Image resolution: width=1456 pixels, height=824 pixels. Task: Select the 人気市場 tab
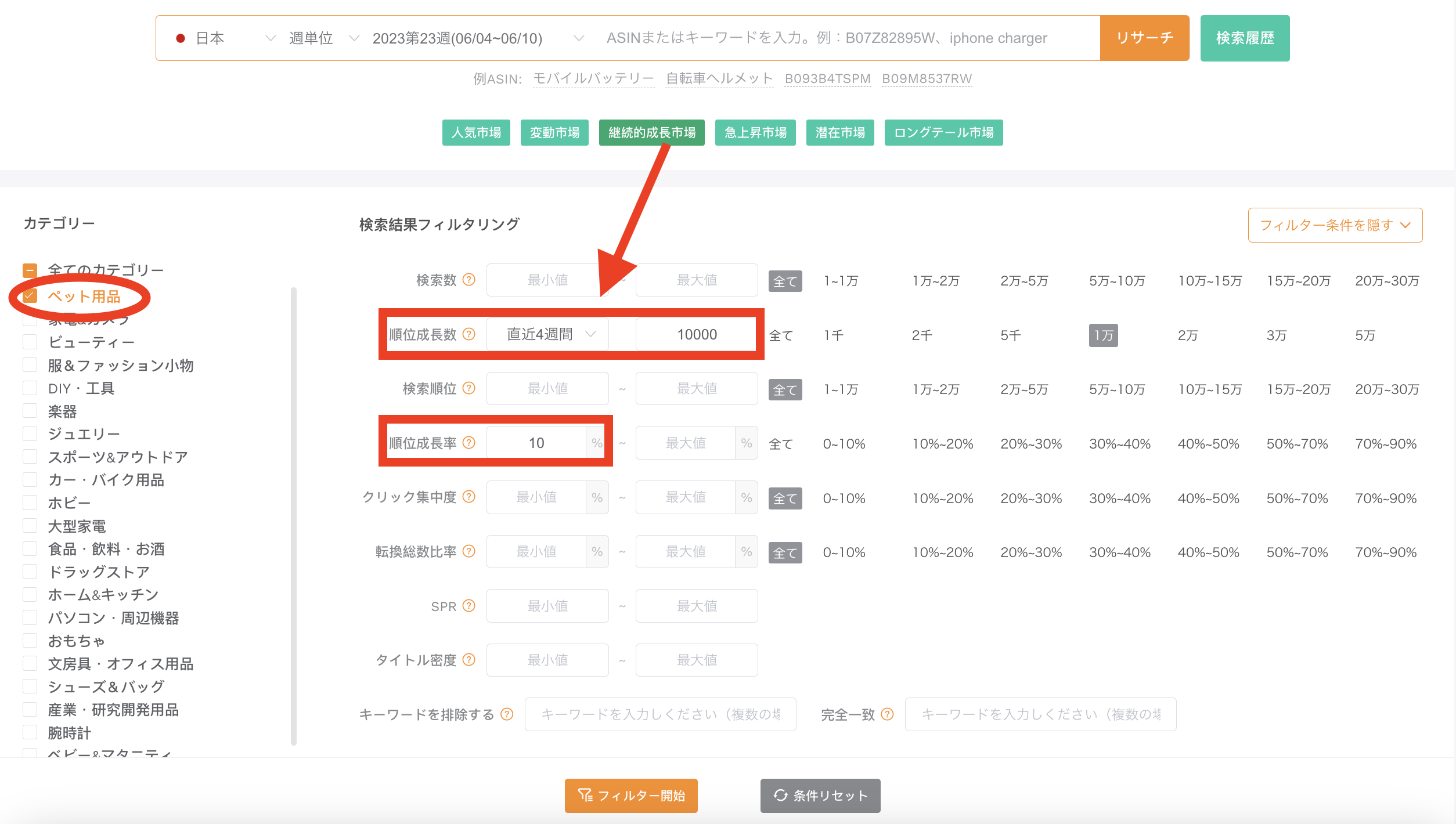(x=476, y=133)
